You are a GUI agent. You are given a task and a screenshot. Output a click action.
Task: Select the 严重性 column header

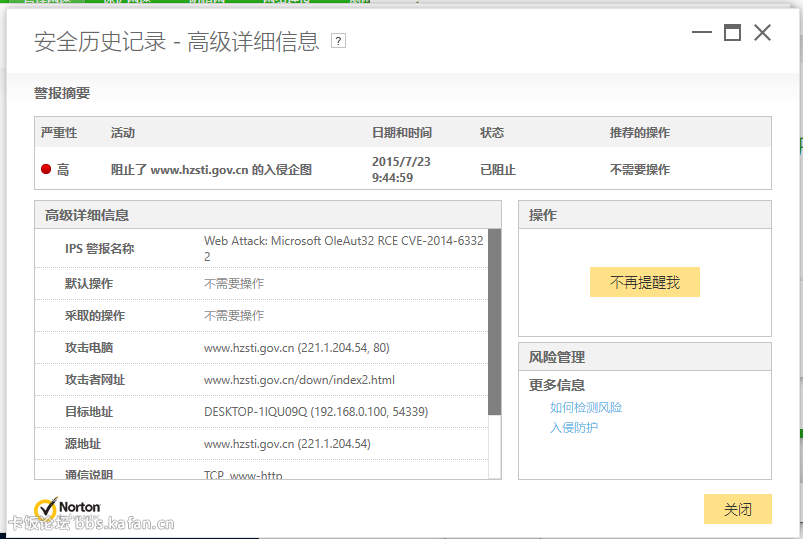[59, 133]
